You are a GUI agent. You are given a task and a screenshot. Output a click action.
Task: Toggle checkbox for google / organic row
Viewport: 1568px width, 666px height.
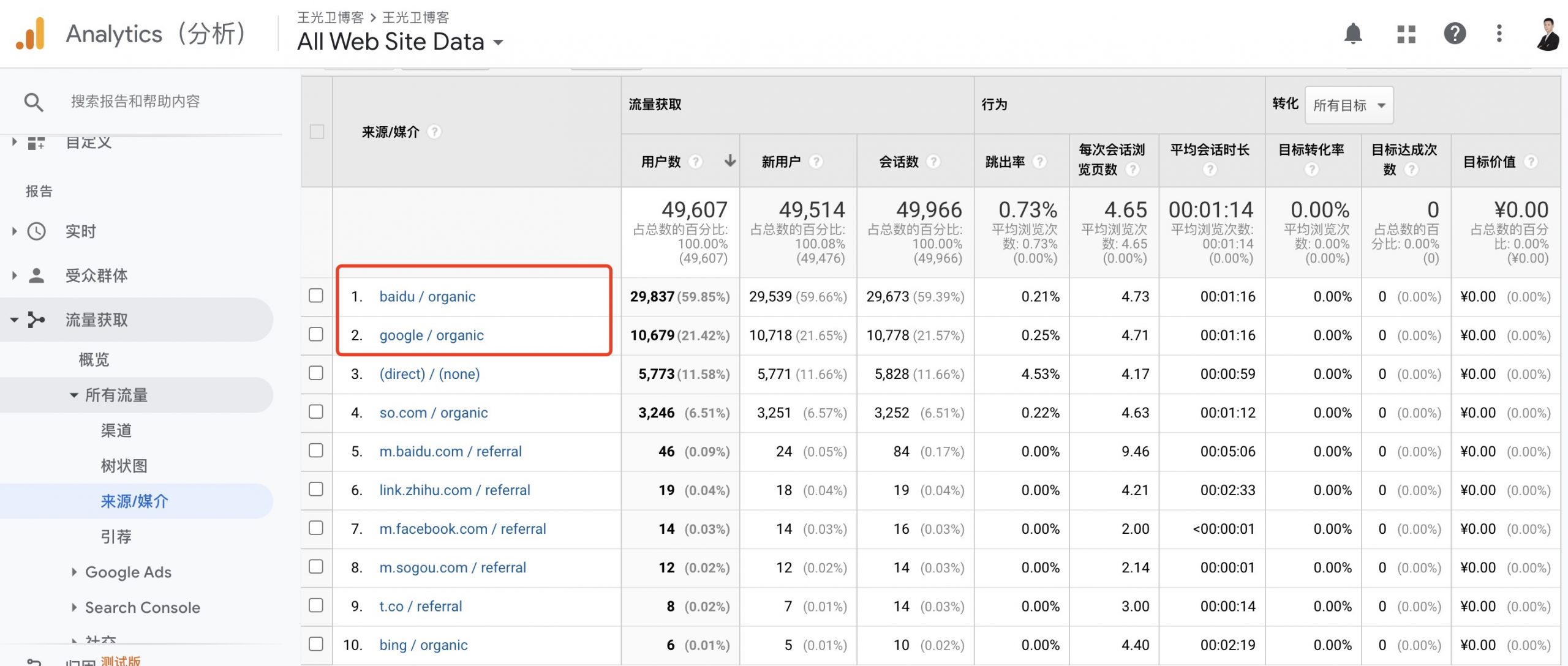pyautogui.click(x=317, y=333)
